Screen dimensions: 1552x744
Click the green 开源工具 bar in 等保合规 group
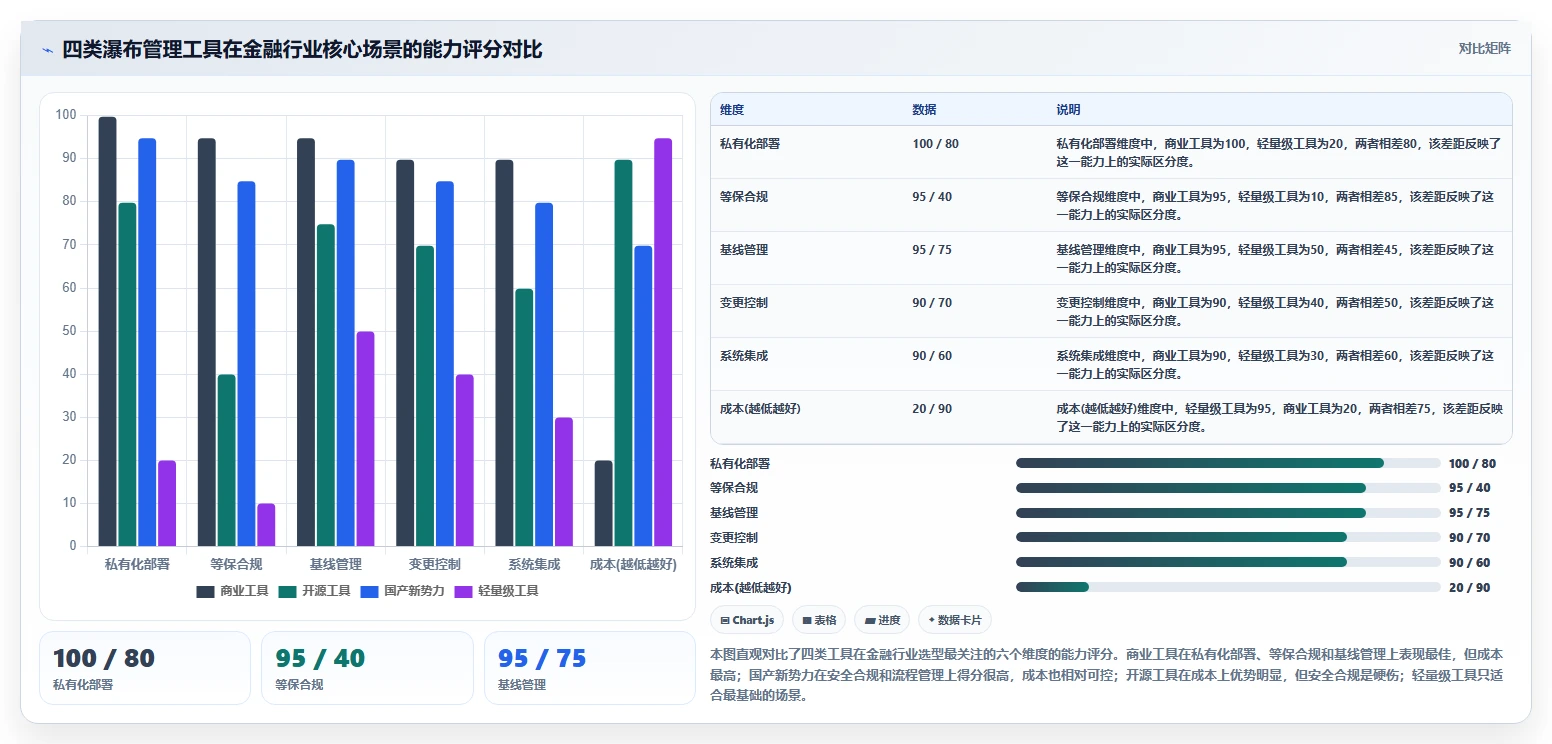pyautogui.click(x=226, y=460)
